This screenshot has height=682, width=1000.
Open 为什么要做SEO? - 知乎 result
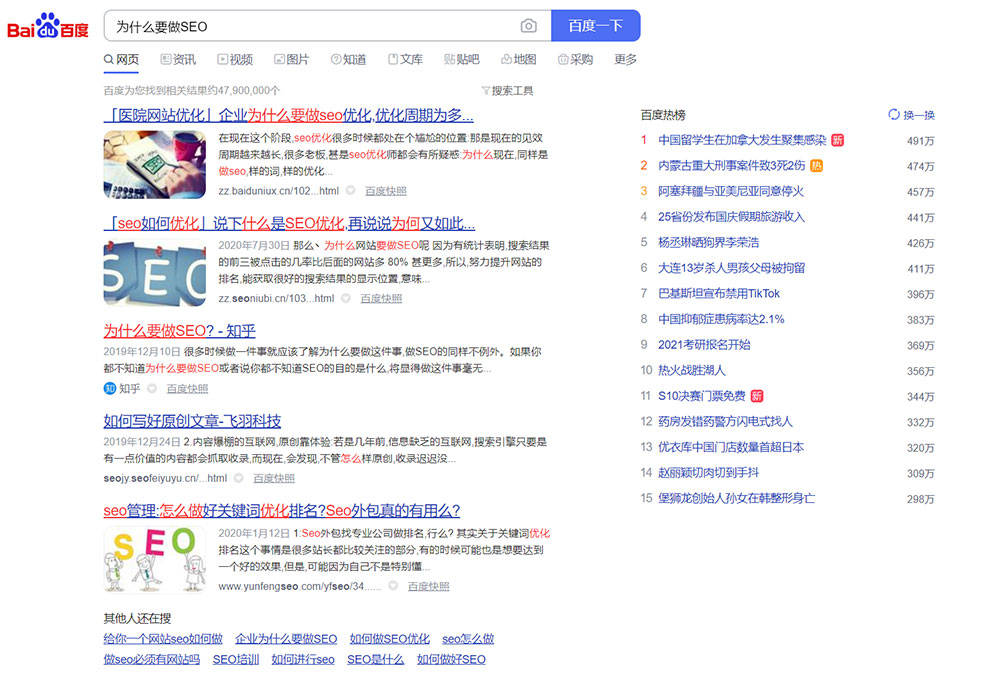click(180, 331)
